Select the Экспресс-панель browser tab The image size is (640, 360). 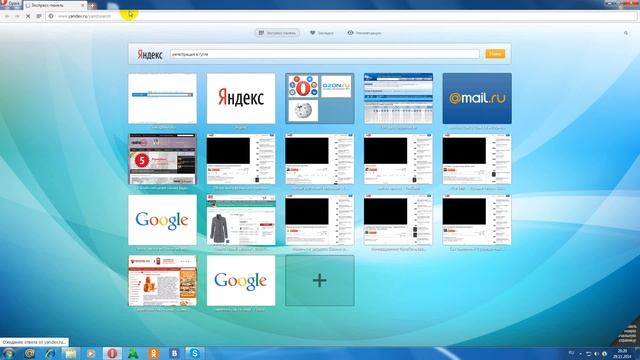point(55,5)
